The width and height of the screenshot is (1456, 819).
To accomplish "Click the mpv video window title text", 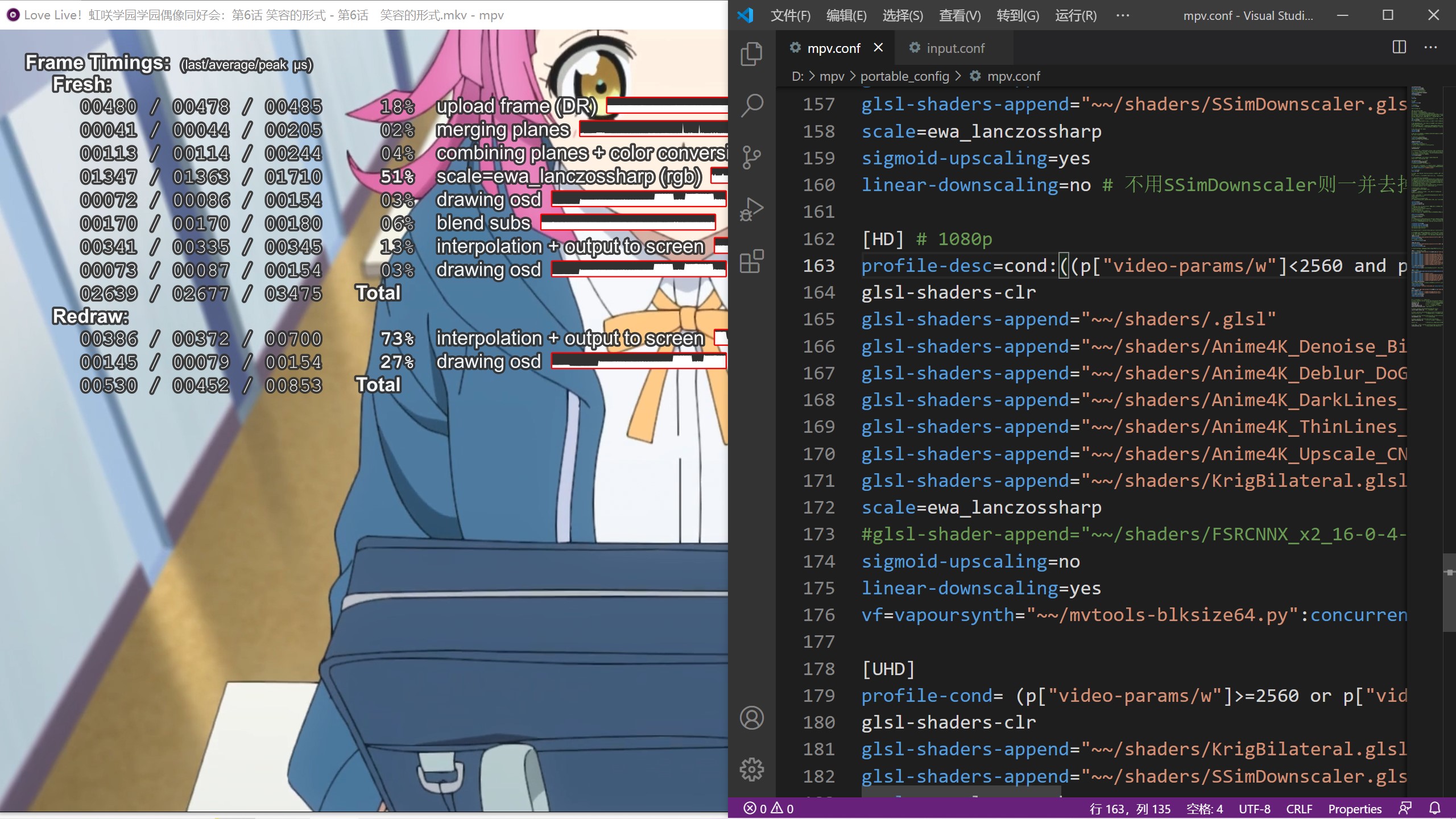I will 264,15.
